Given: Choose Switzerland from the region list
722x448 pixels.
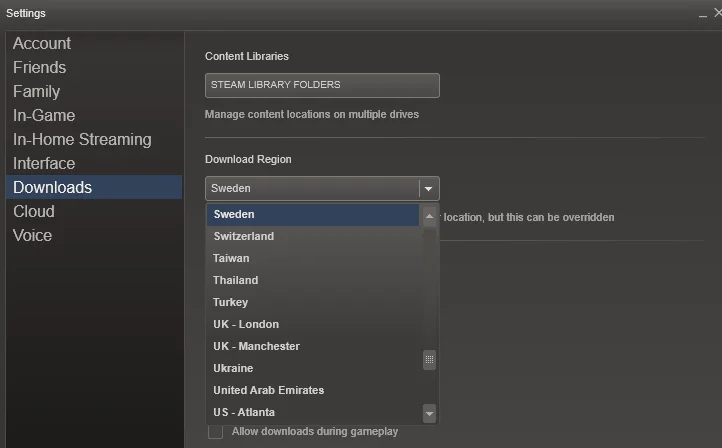Looking at the screenshot, I should (x=313, y=236).
